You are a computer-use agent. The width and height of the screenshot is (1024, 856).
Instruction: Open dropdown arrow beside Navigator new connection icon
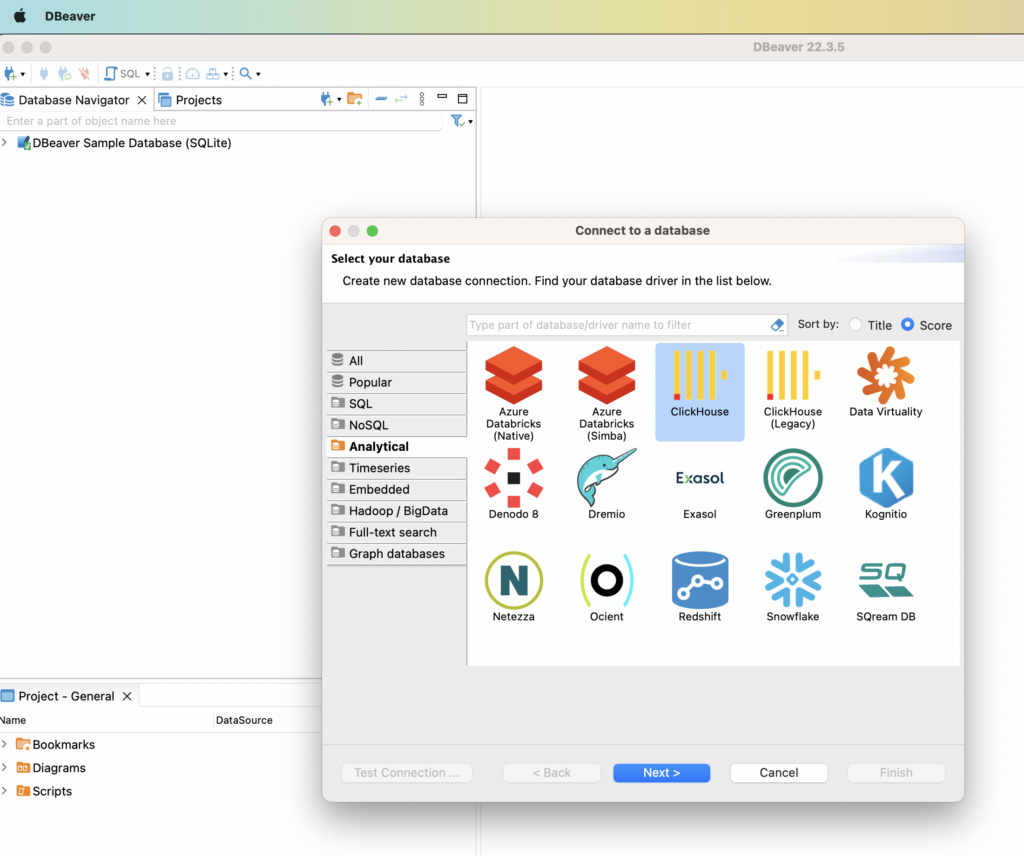(339, 100)
